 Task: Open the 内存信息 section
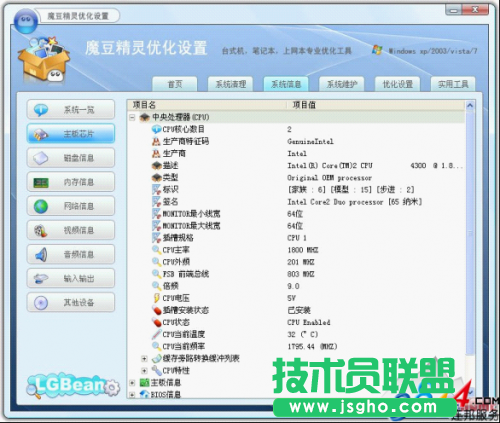pyautogui.click(x=71, y=182)
